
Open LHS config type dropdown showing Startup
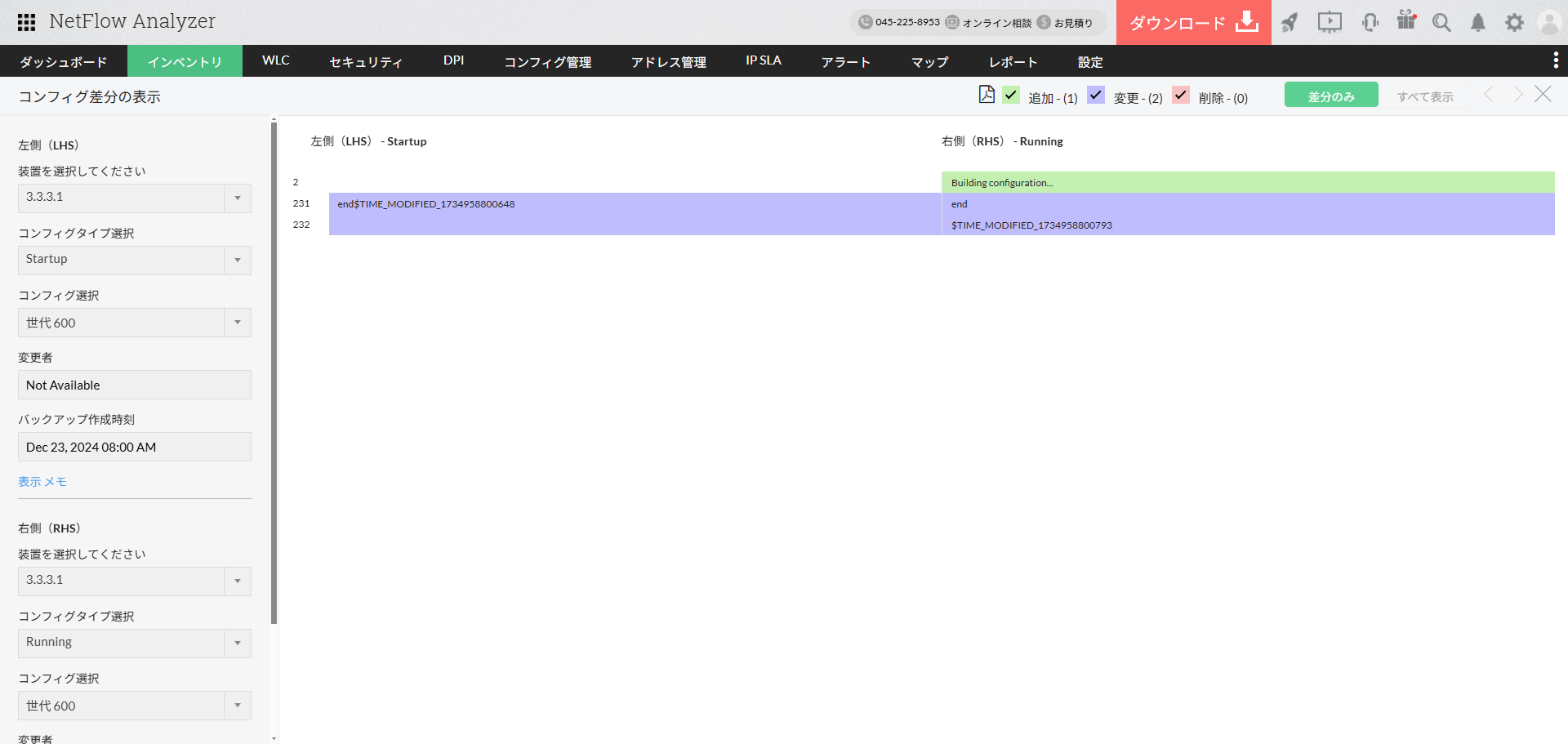click(x=135, y=260)
